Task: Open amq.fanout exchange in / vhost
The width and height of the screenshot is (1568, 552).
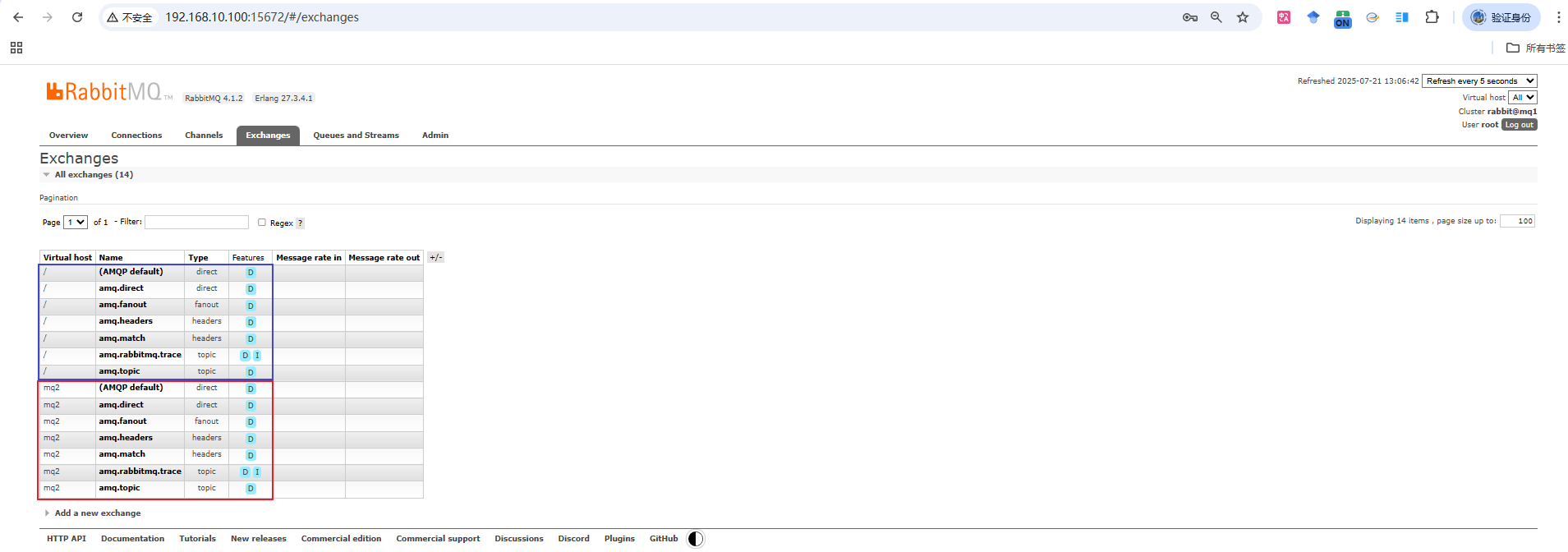Action: [123, 305]
